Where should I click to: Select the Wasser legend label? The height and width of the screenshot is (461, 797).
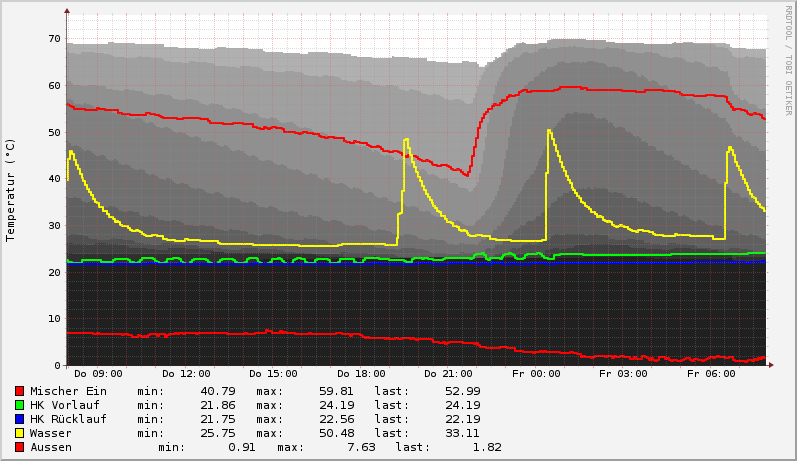click(x=50, y=433)
